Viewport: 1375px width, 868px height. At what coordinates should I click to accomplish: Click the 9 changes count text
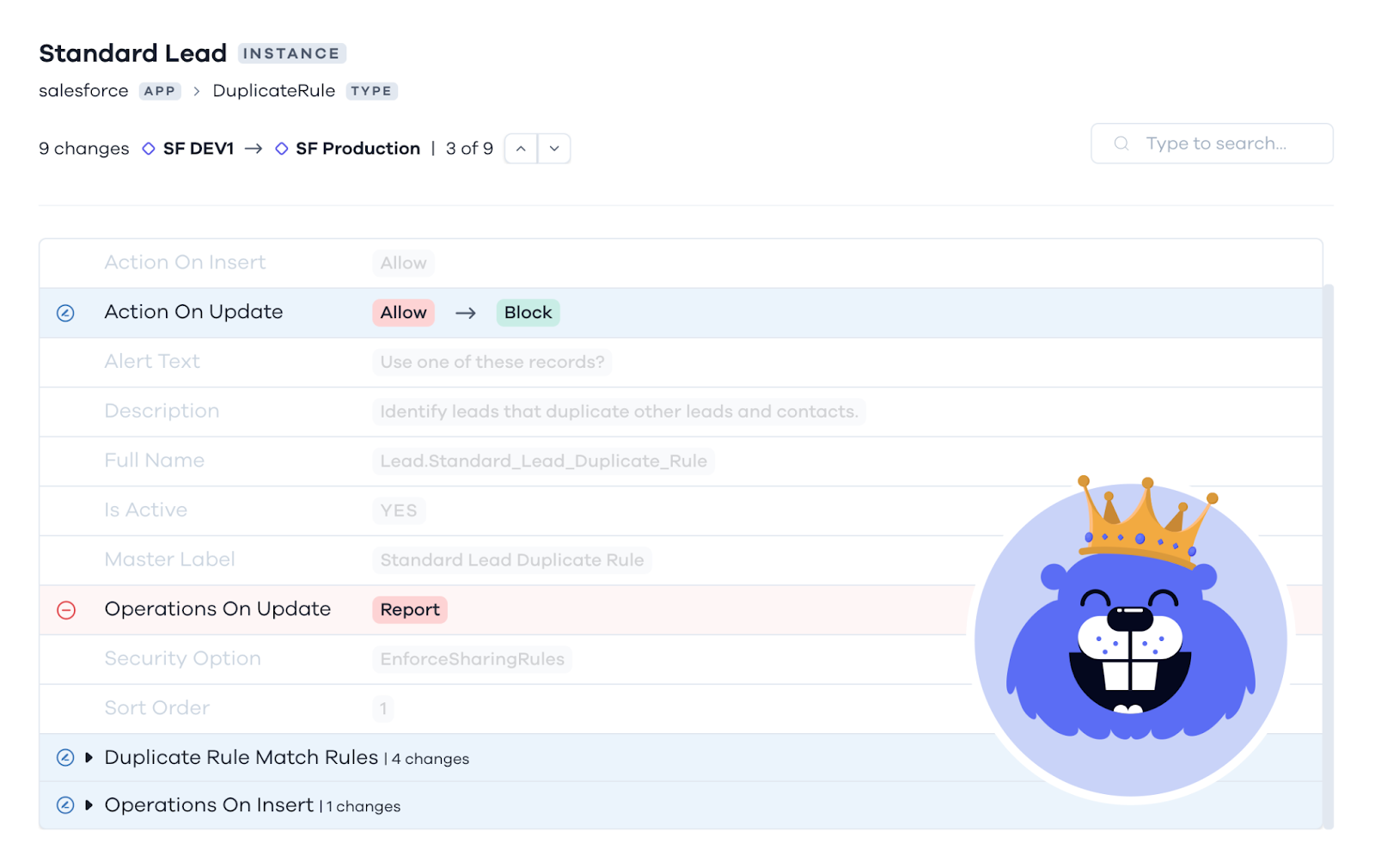83,149
